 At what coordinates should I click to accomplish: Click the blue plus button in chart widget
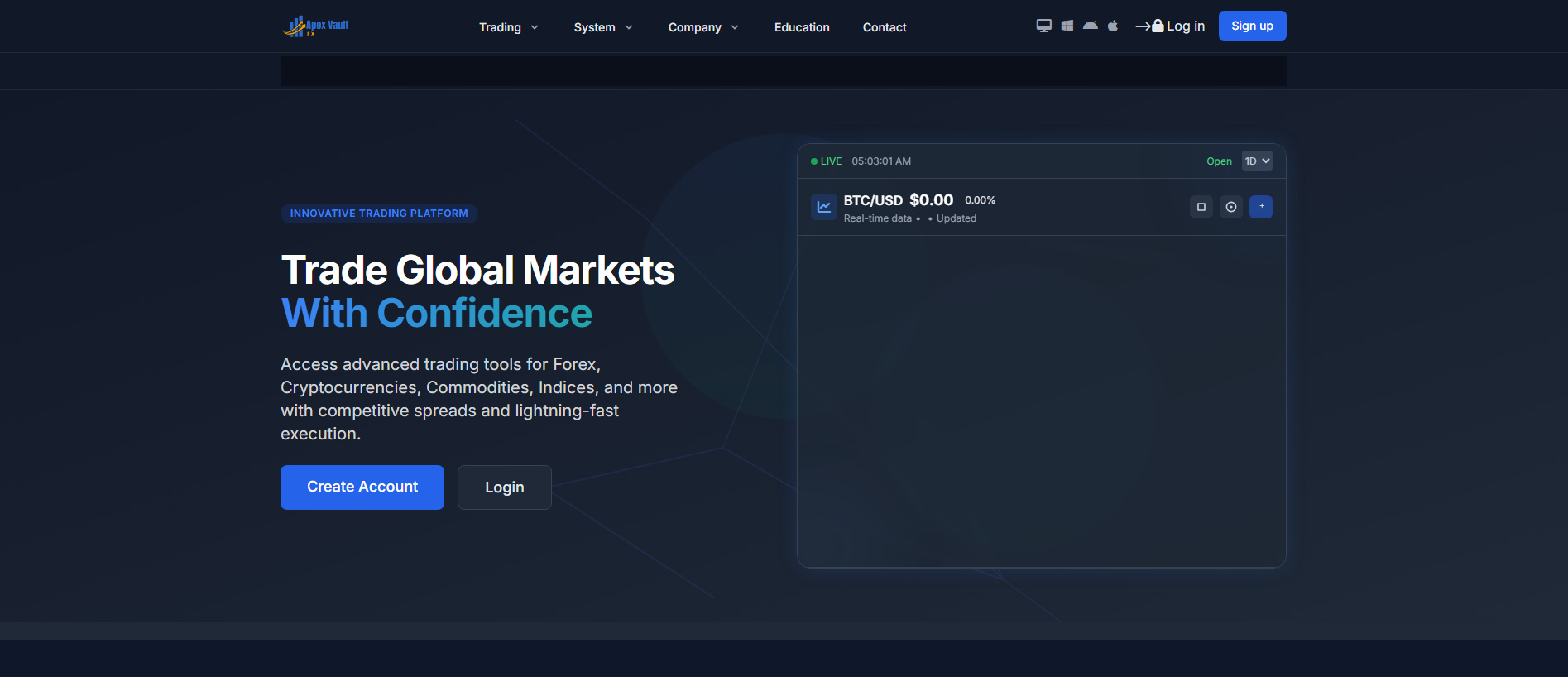[x=1261, y=207]
